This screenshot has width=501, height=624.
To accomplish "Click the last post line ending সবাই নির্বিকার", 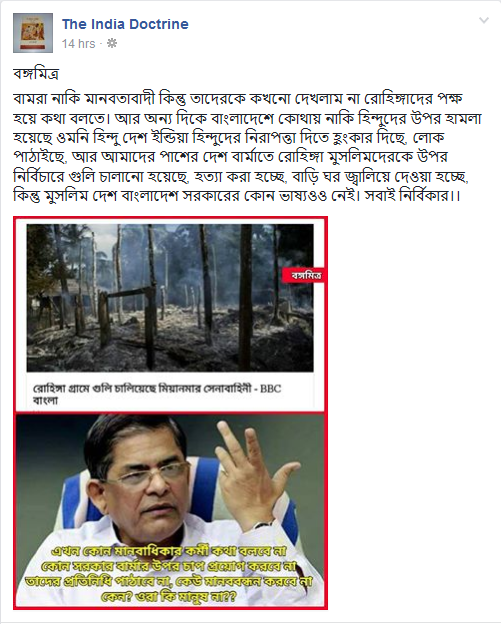I will click(237, 195).
